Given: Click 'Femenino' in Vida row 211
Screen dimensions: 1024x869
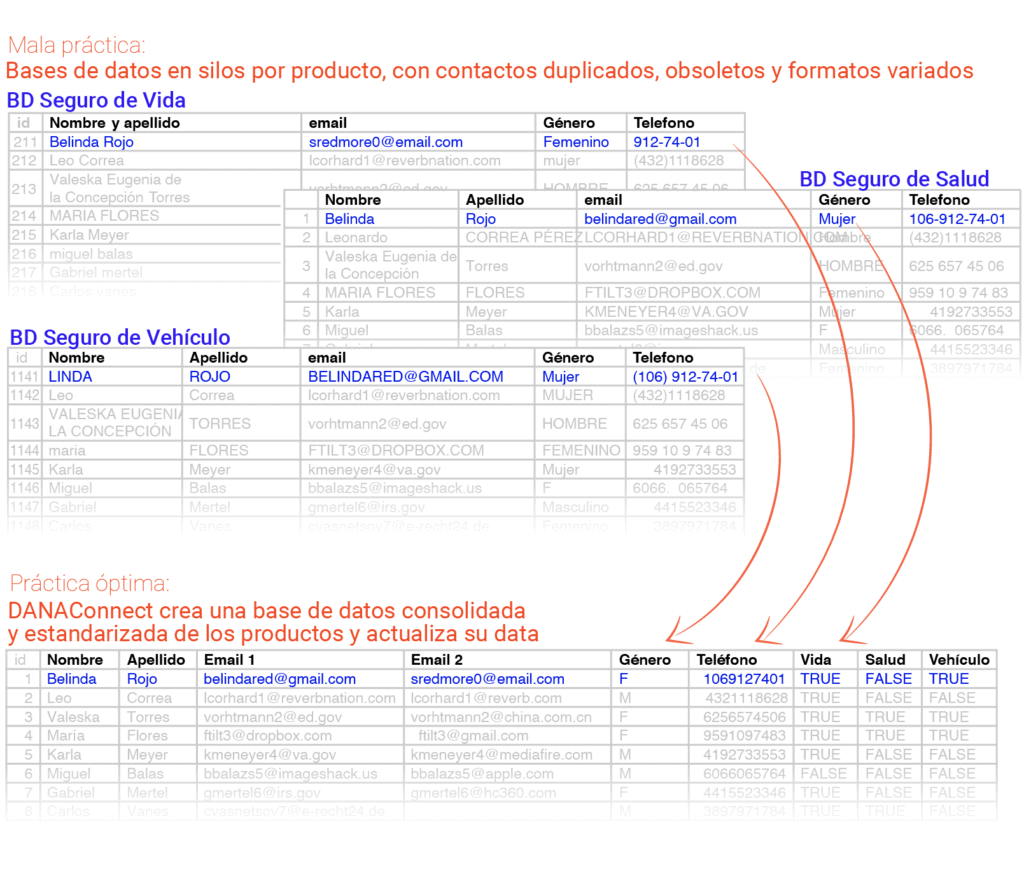Looking at the screenshot, I should [575, 142].
